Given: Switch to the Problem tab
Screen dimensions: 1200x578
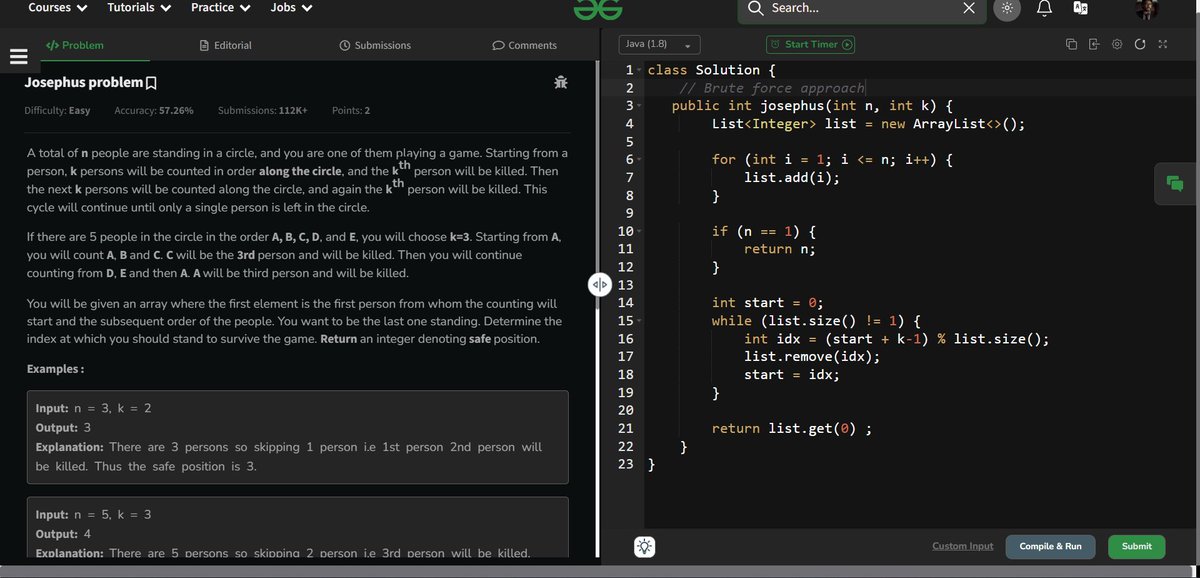Looking at the screenshot, I should pyautogui.click(x=74, y=45).
